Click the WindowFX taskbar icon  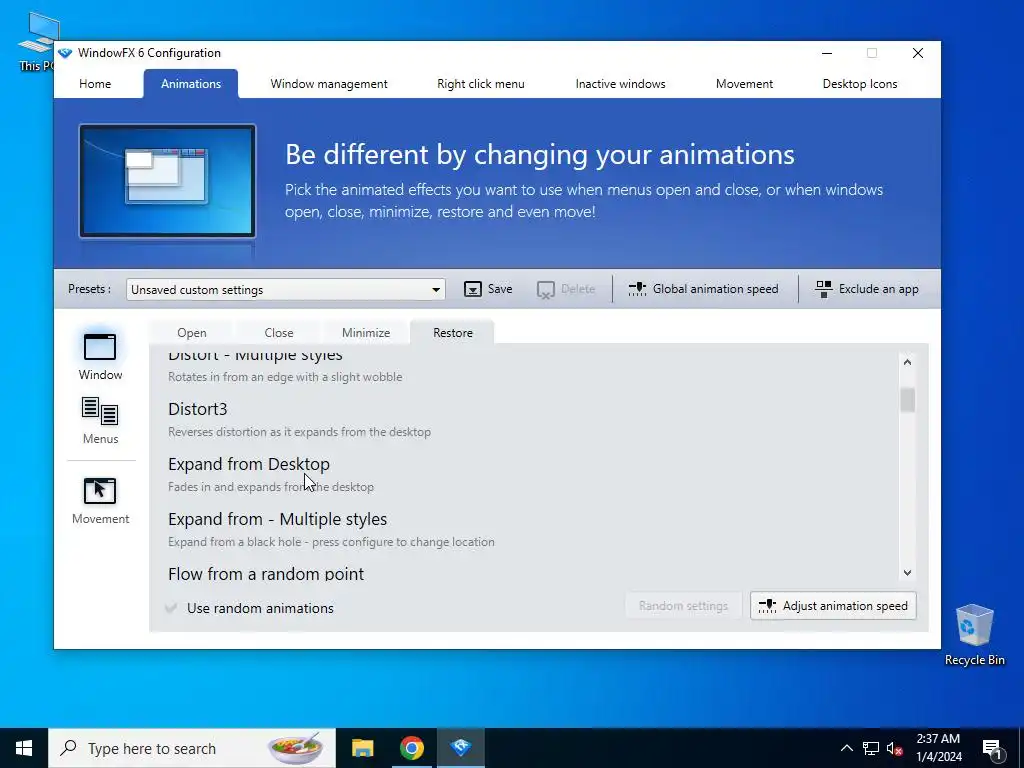point(460,748)
